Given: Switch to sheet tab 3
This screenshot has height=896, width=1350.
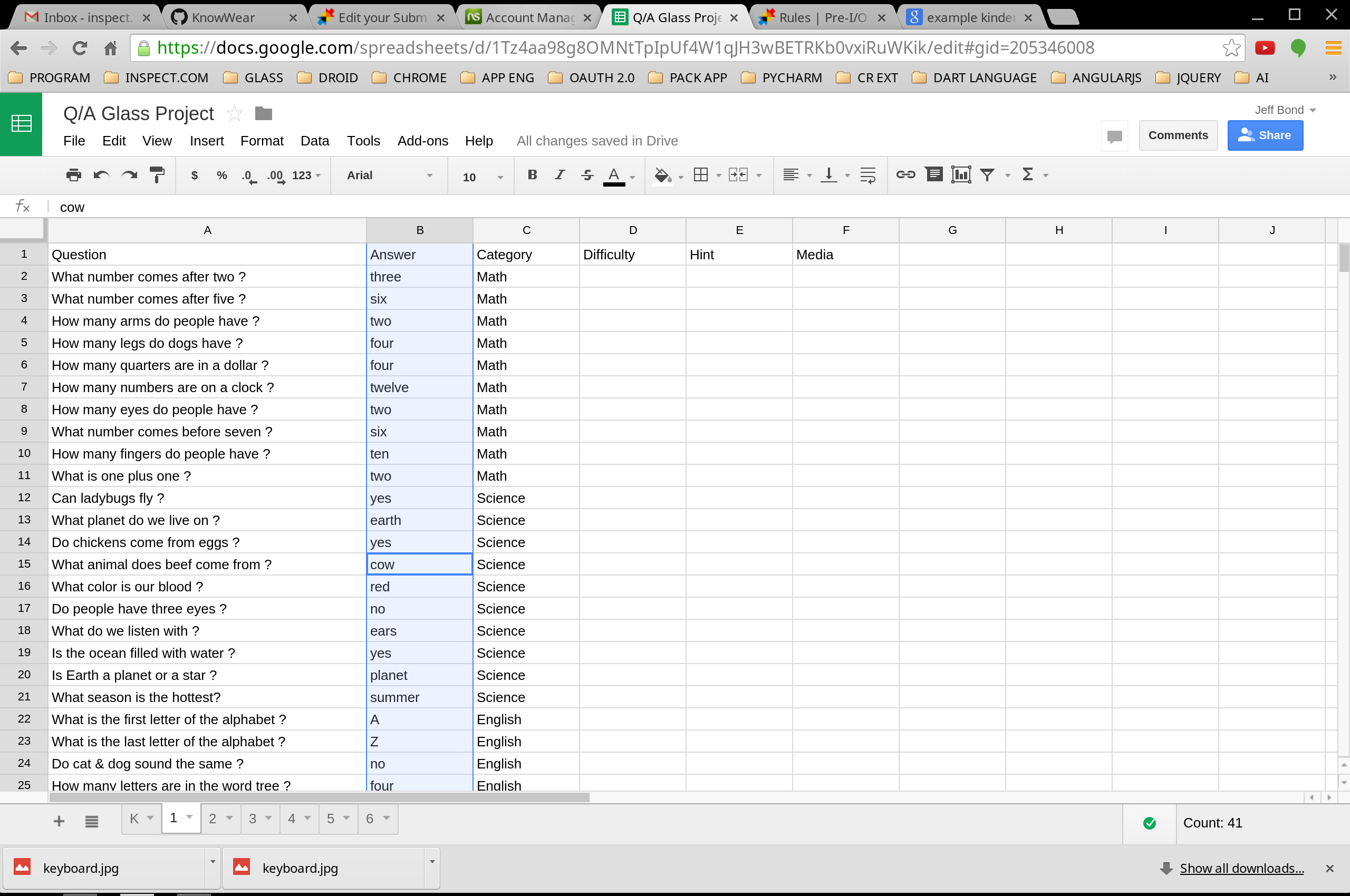Looking at the screenshot, I should click(253, 819).
